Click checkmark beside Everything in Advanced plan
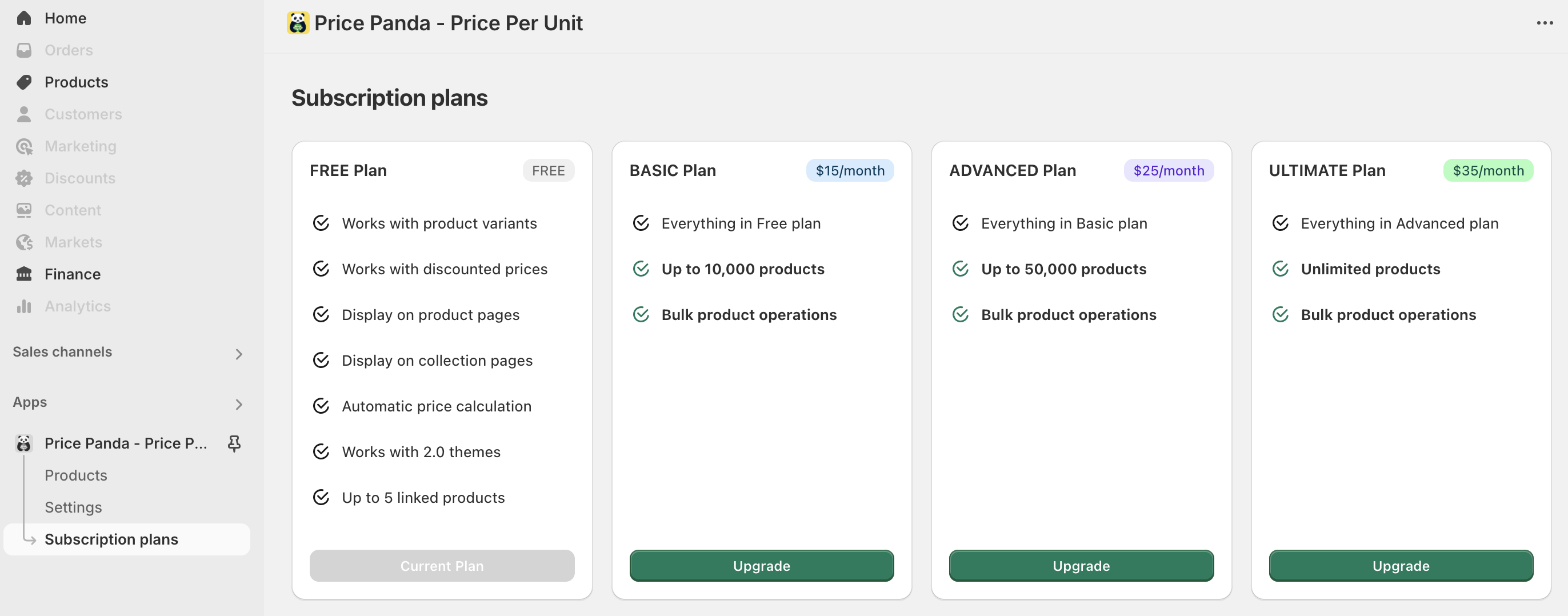The height and width of the screenshot is (616, 1568). click(x=1281, y=223)
